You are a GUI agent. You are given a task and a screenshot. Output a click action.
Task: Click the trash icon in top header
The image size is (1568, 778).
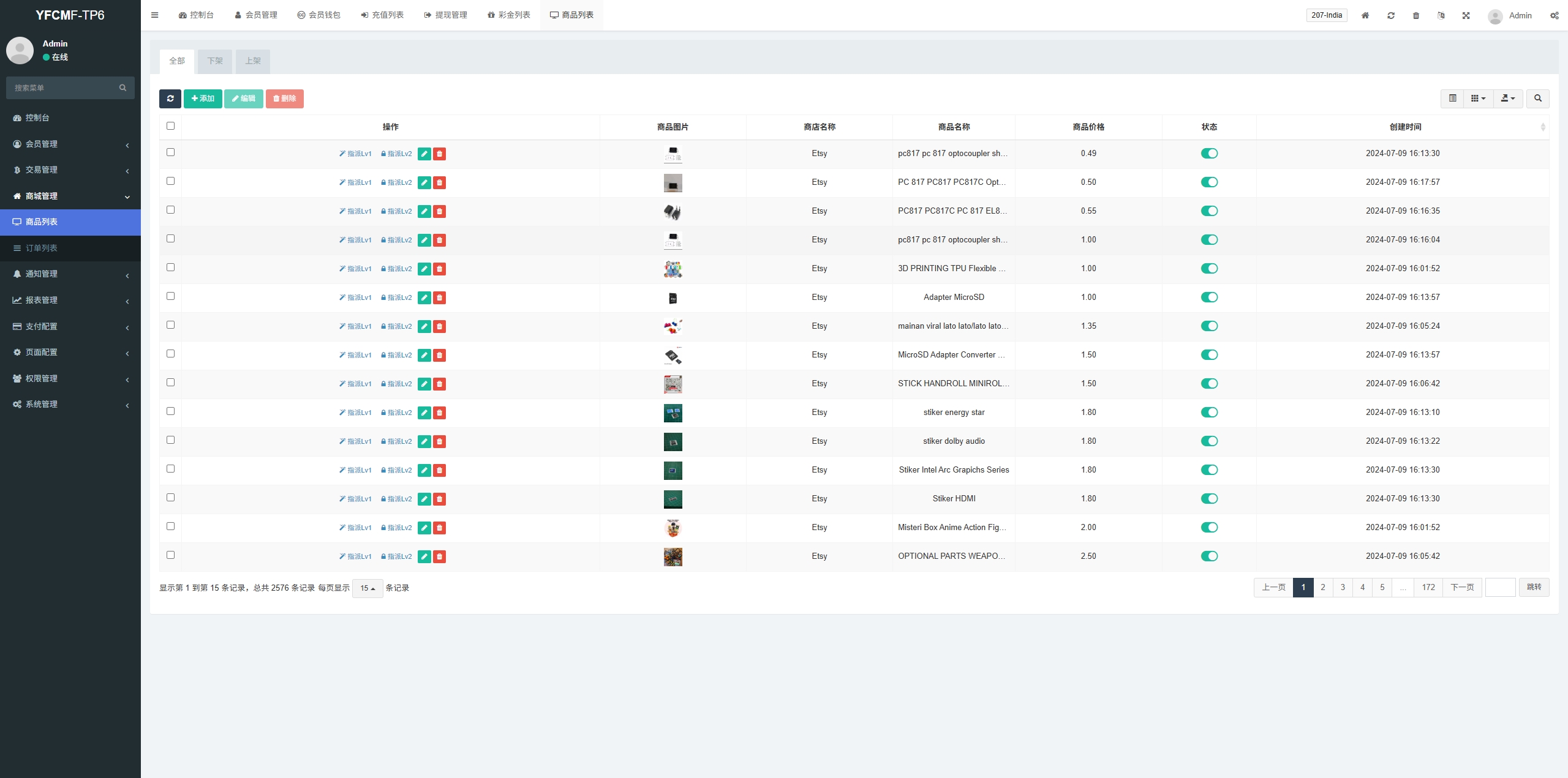[1415, 15]
